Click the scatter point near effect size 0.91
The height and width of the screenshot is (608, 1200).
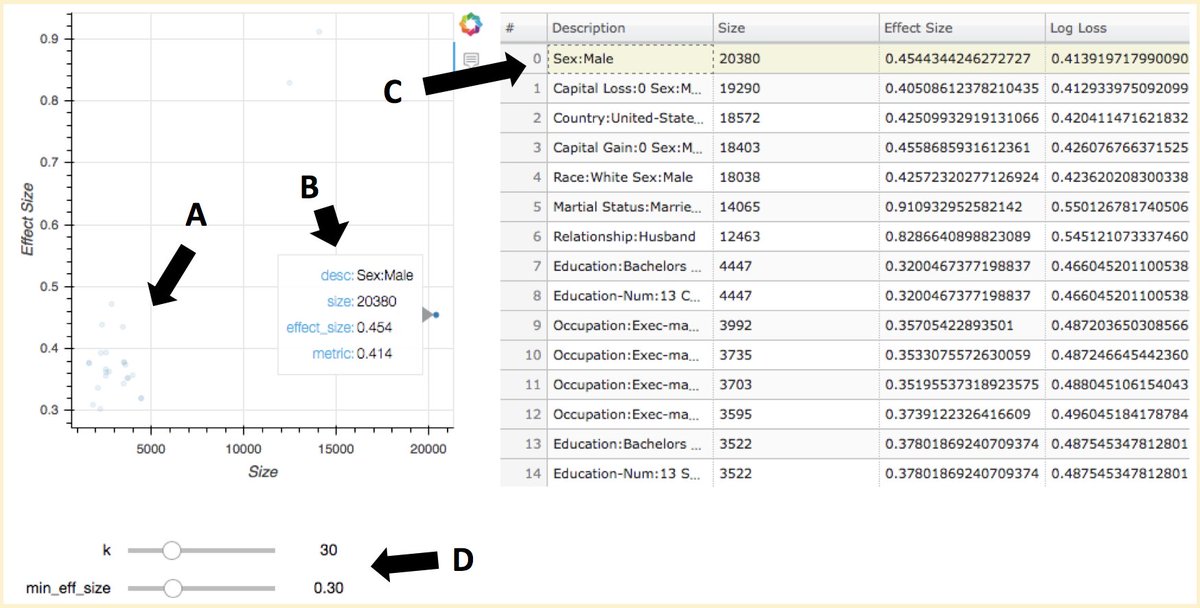tap(319, 32)
